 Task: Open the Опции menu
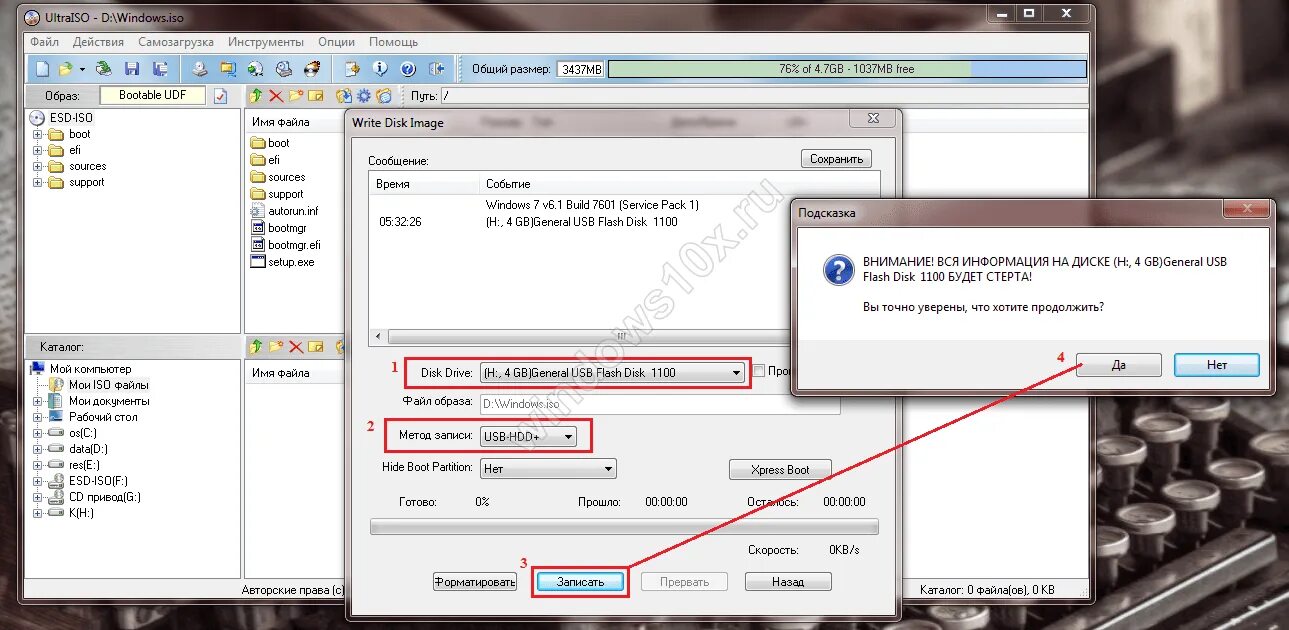coord(337,42)
